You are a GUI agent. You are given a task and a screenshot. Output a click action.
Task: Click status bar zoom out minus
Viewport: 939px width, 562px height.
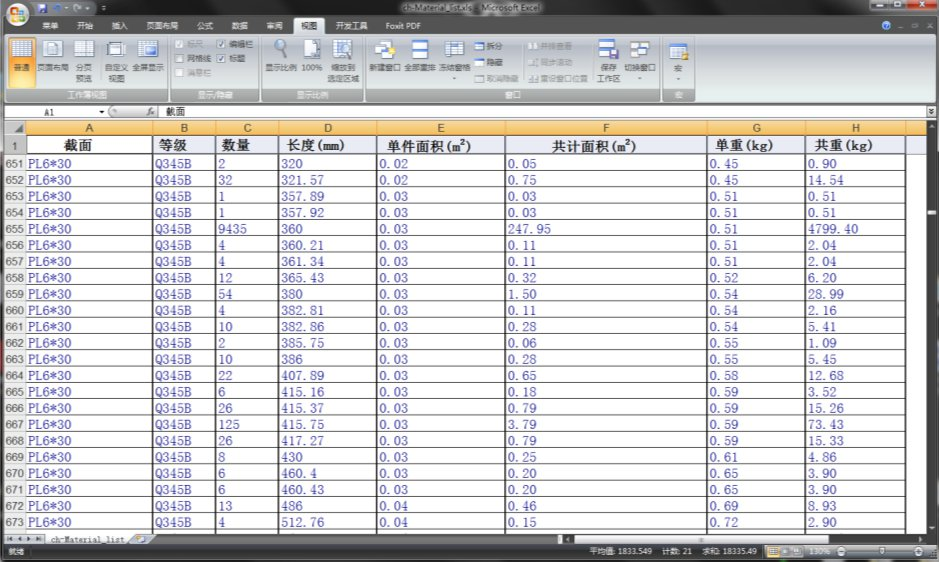point(841,551)
